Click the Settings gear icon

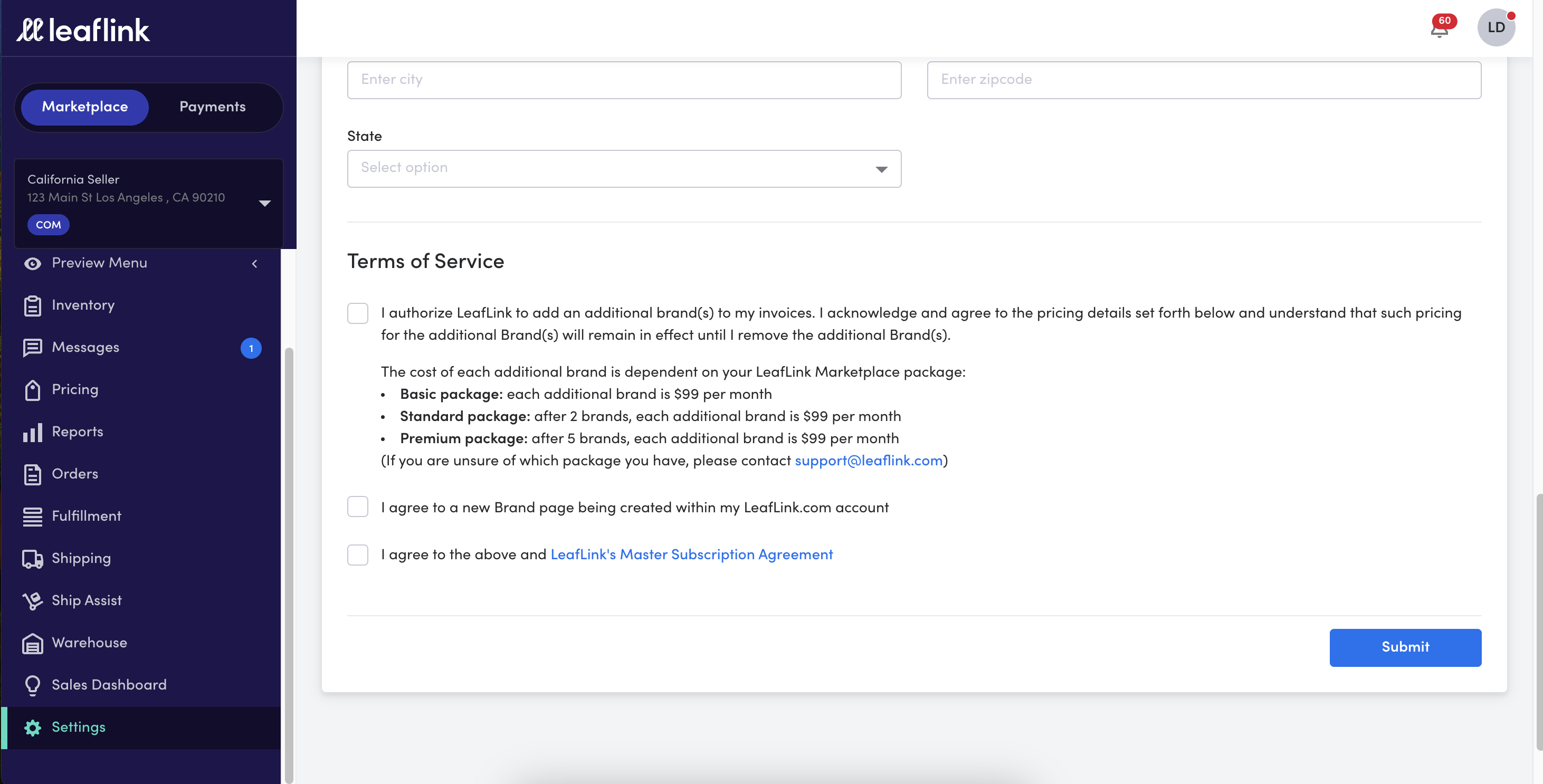(x=32, y=728)
